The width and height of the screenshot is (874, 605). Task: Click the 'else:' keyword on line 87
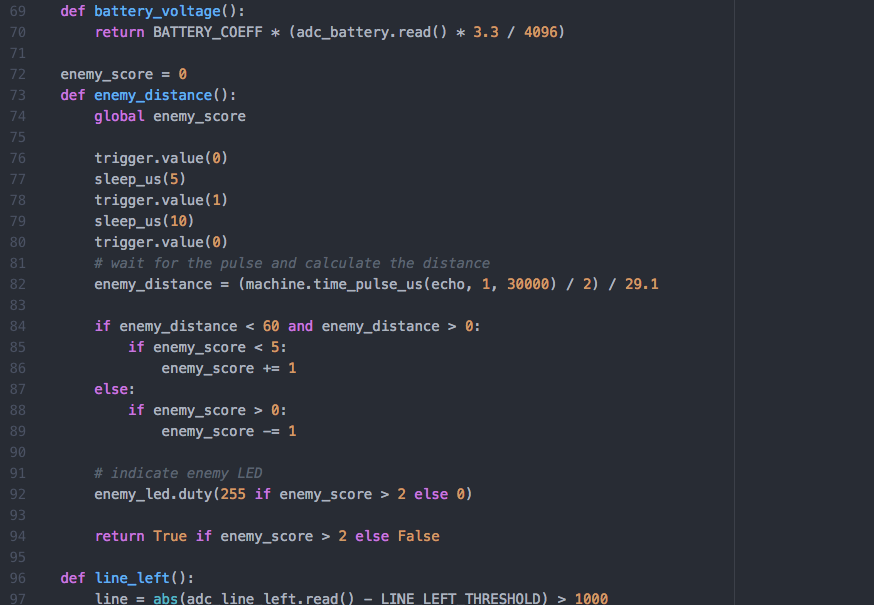click(x=115, y=389)
